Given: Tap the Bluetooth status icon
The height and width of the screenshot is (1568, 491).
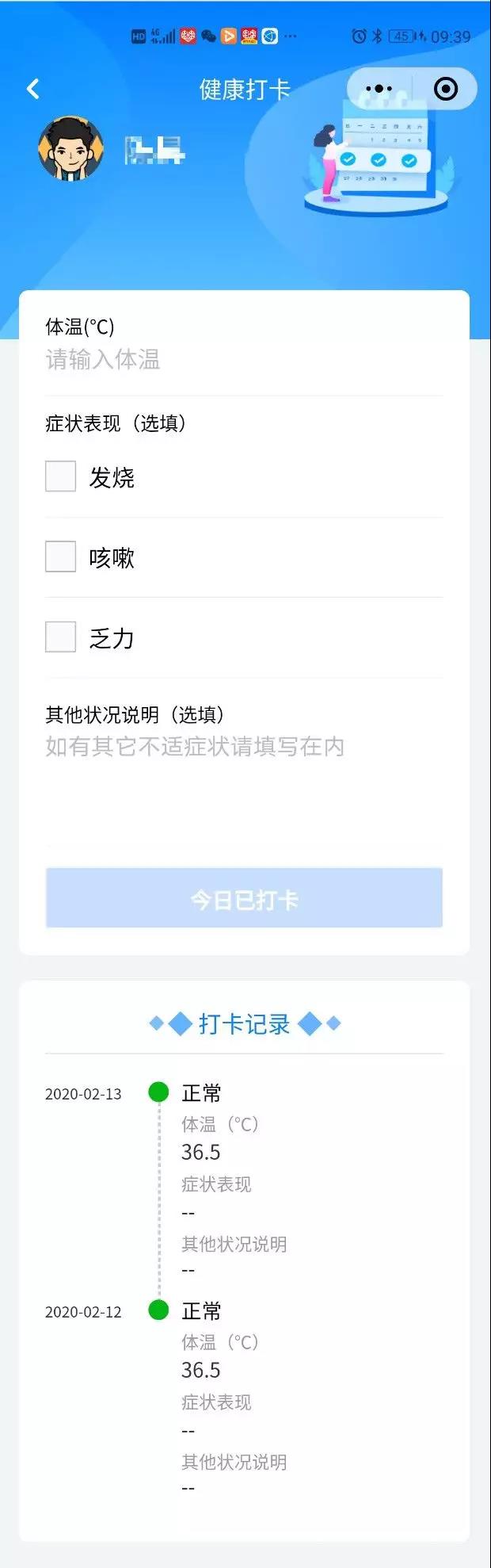Looking at the screenshot, I should (x=377, y=36).
